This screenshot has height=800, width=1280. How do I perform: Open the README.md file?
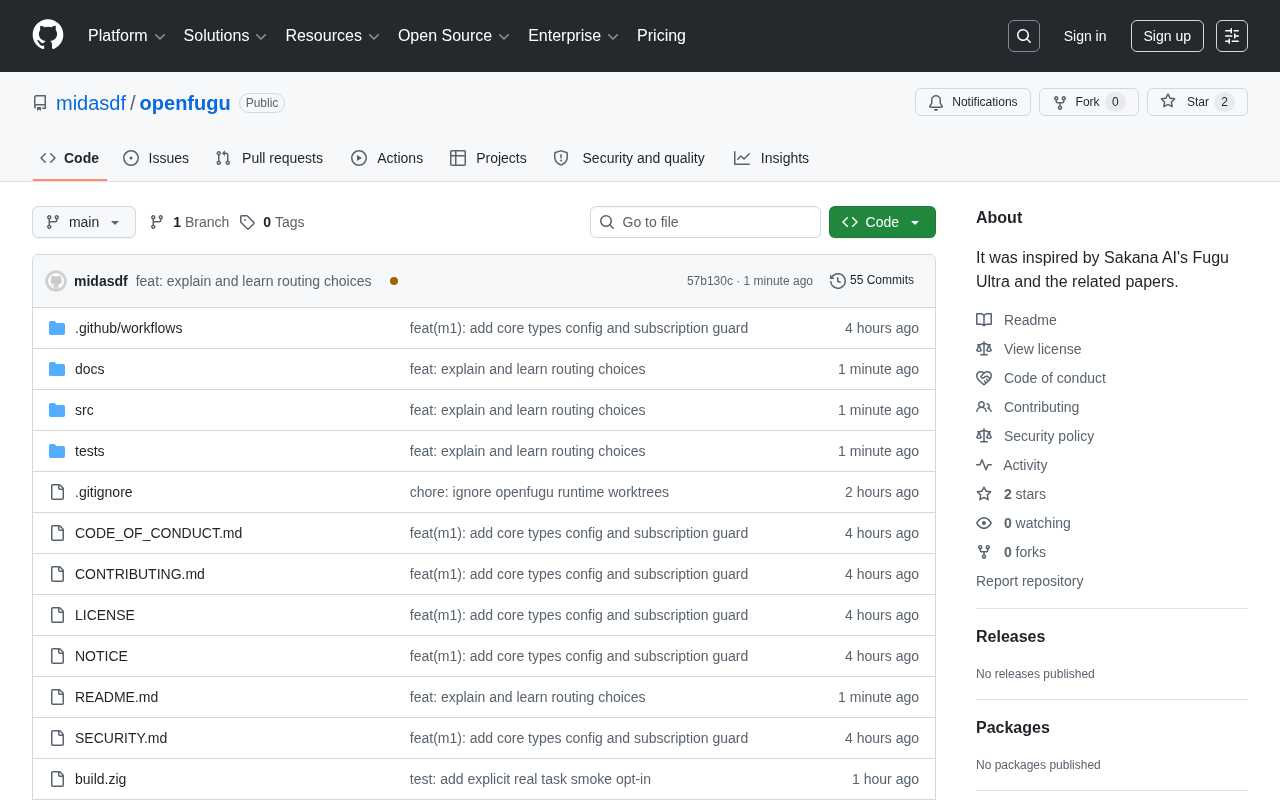coord(116,697)
